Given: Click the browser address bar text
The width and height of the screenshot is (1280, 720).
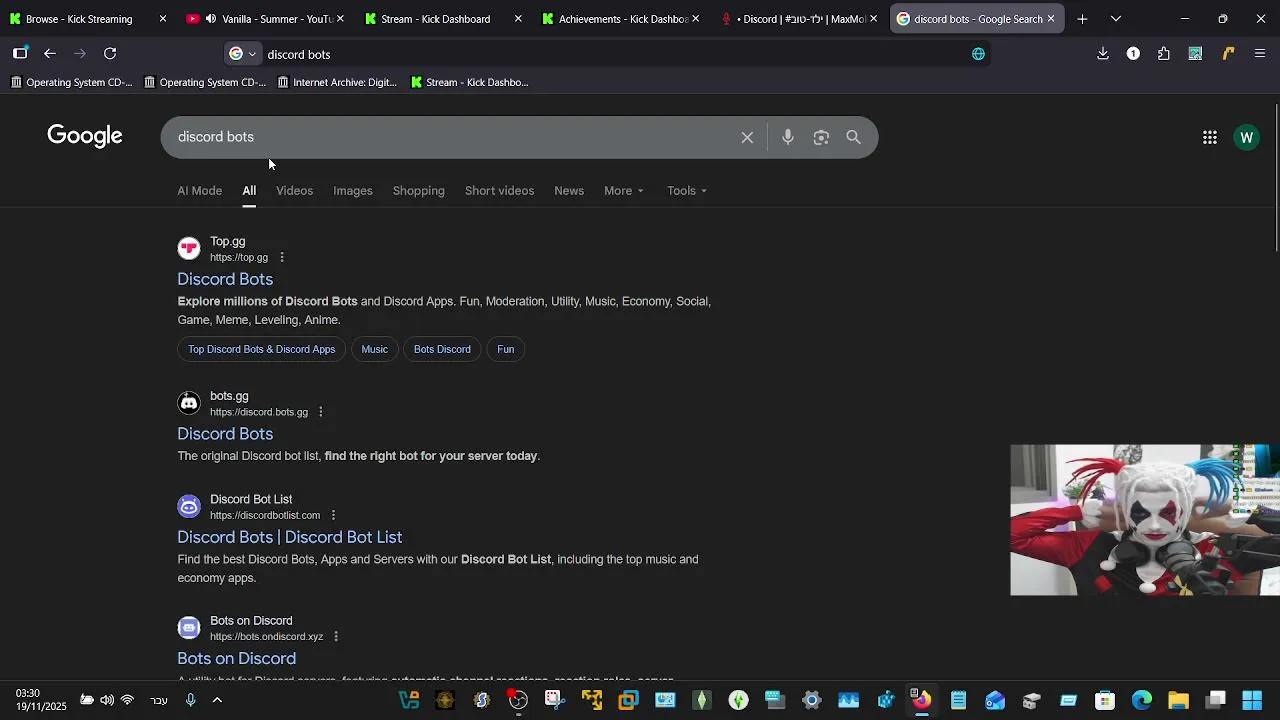Looking at the screenshot, I should click(299, 54).
